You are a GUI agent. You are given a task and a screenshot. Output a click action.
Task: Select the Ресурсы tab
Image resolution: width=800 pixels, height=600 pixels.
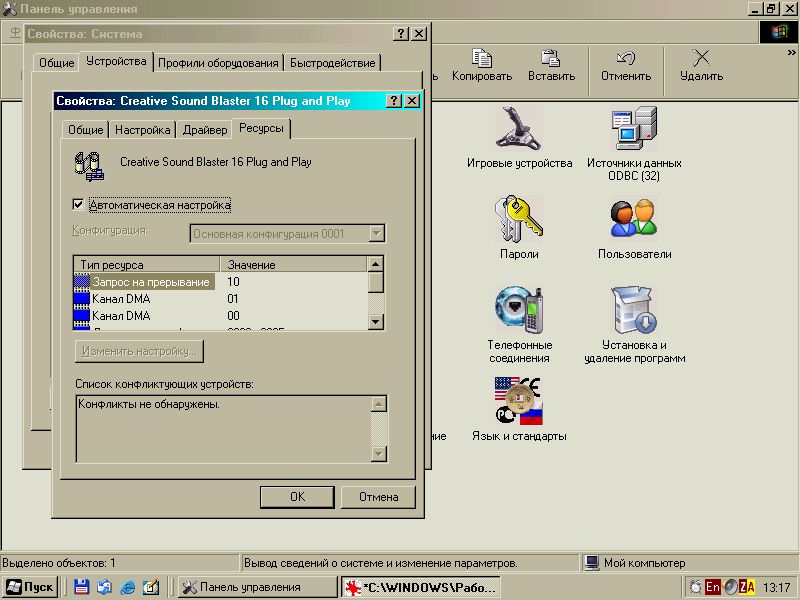point(261,128)
